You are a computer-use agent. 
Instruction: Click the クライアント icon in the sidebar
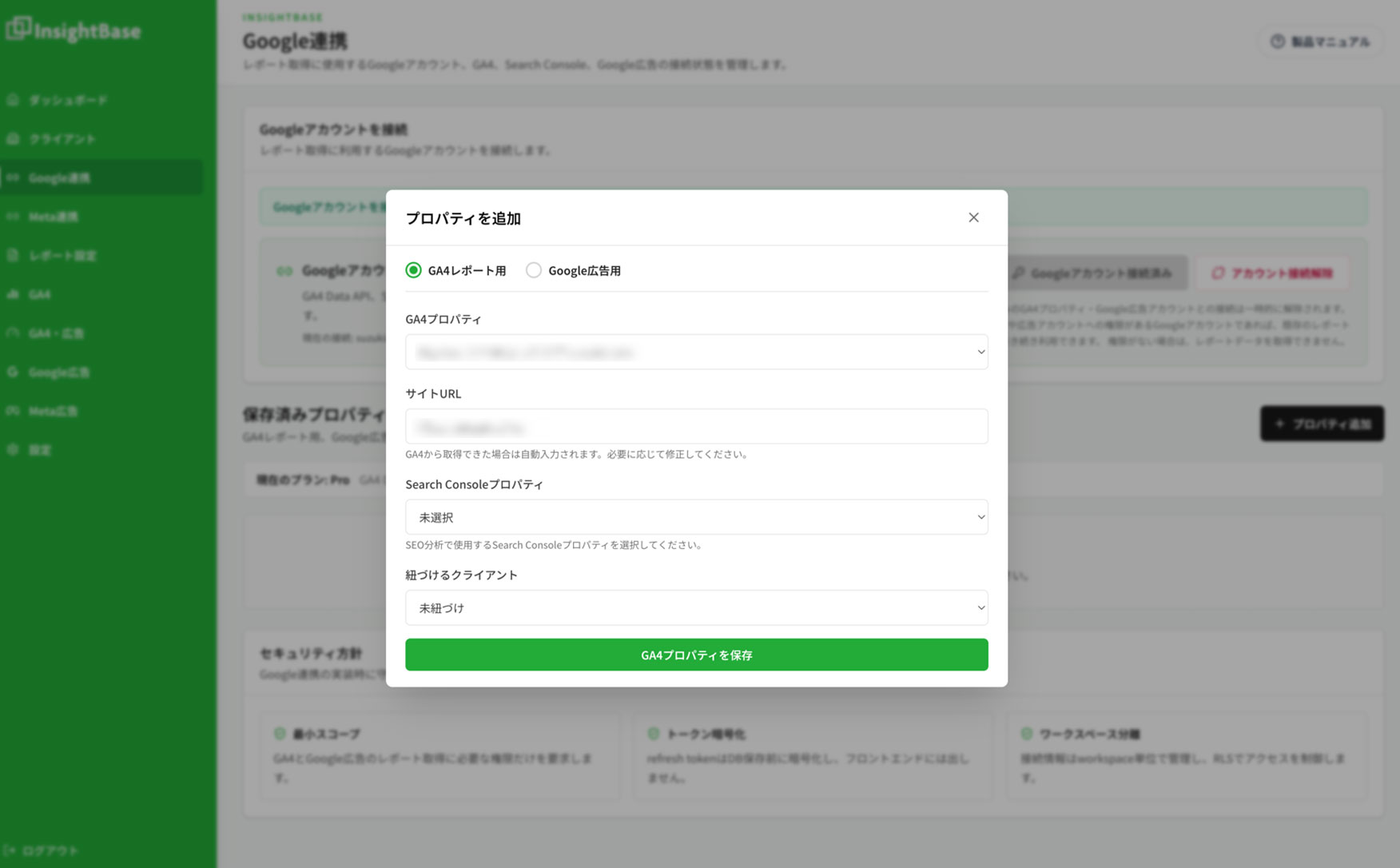coord(13,139)
